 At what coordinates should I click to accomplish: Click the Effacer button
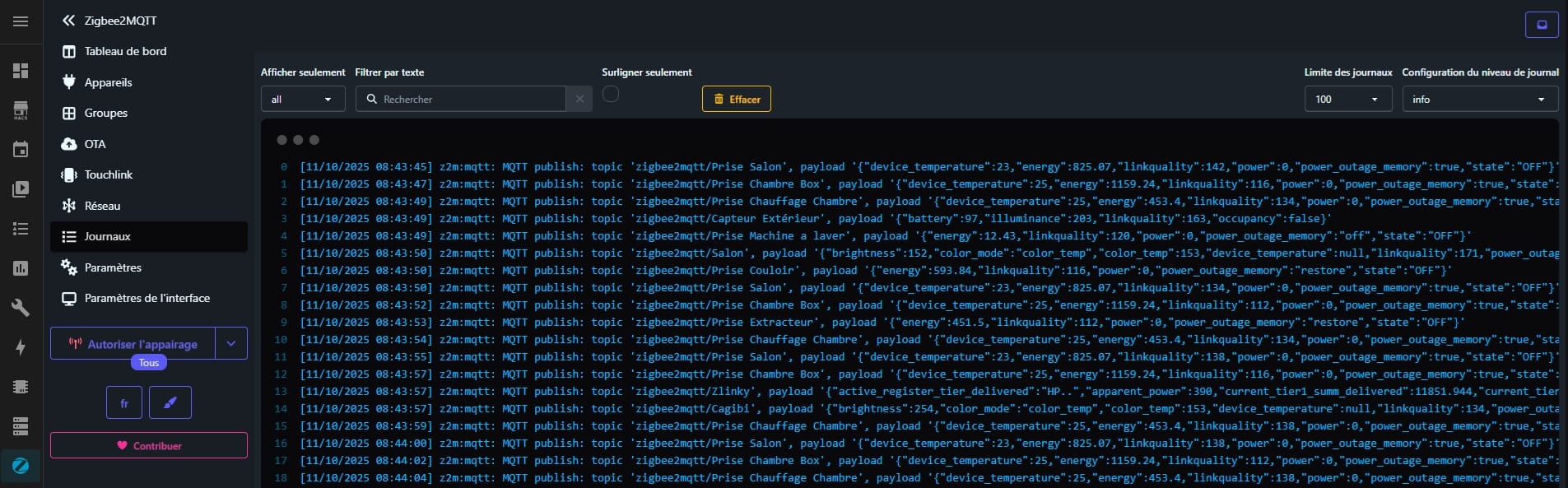[737, 100]
